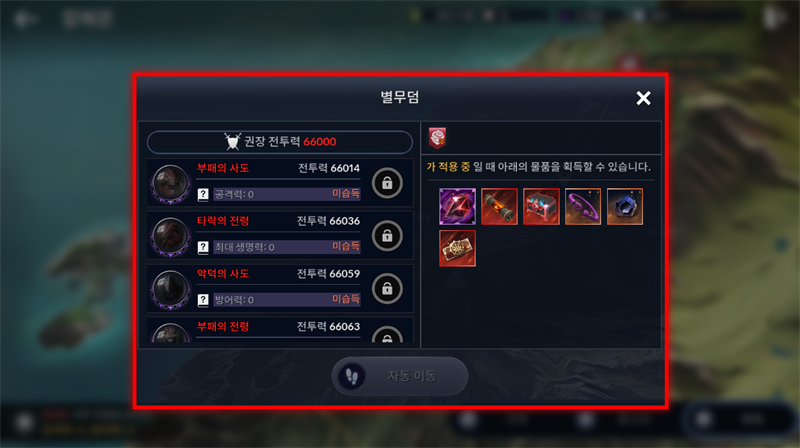800x448 pixels.
Task: Select the red ticket reward item
Action: tap(457, 248)
